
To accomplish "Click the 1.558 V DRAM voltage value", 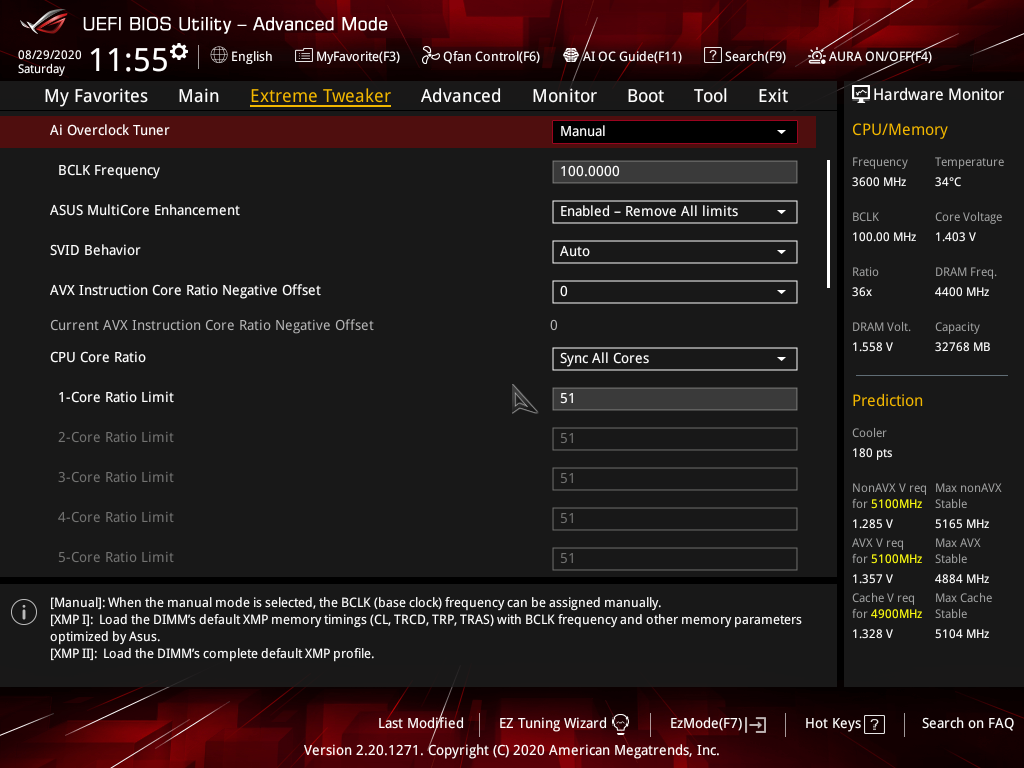I will [872, 347].
